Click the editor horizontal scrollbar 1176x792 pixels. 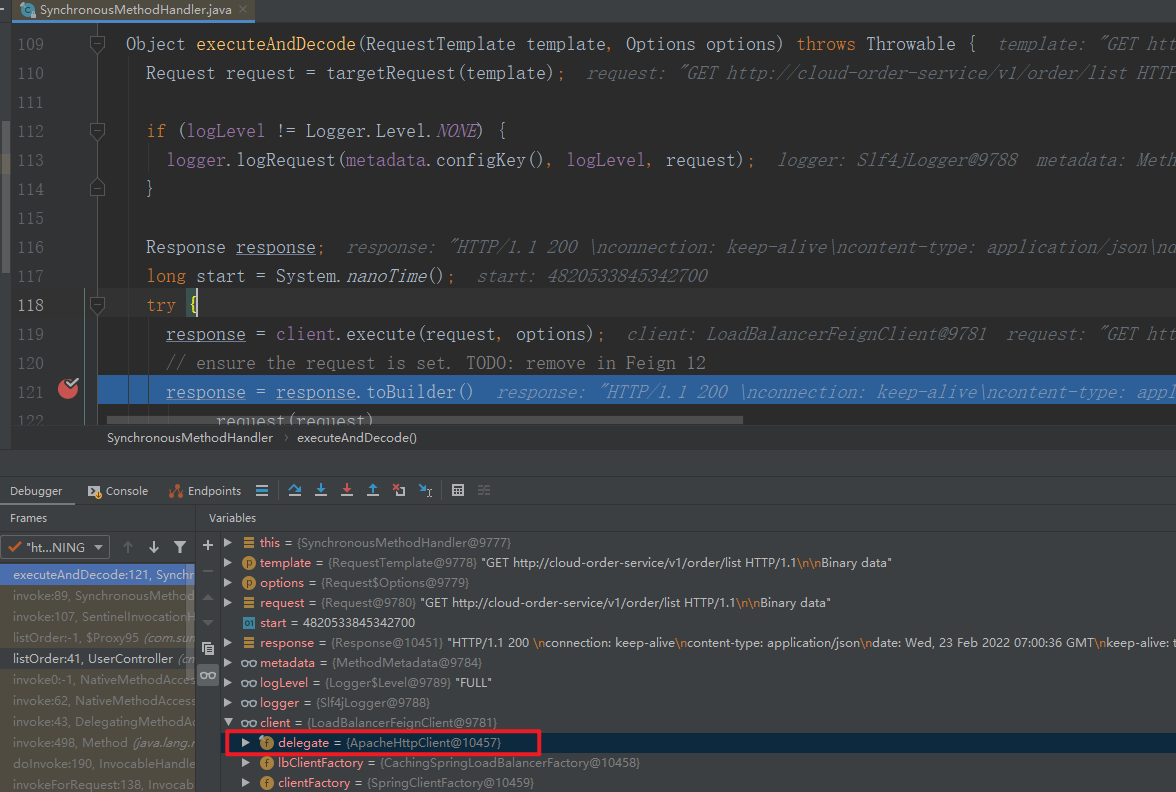[x=424, y=420]
